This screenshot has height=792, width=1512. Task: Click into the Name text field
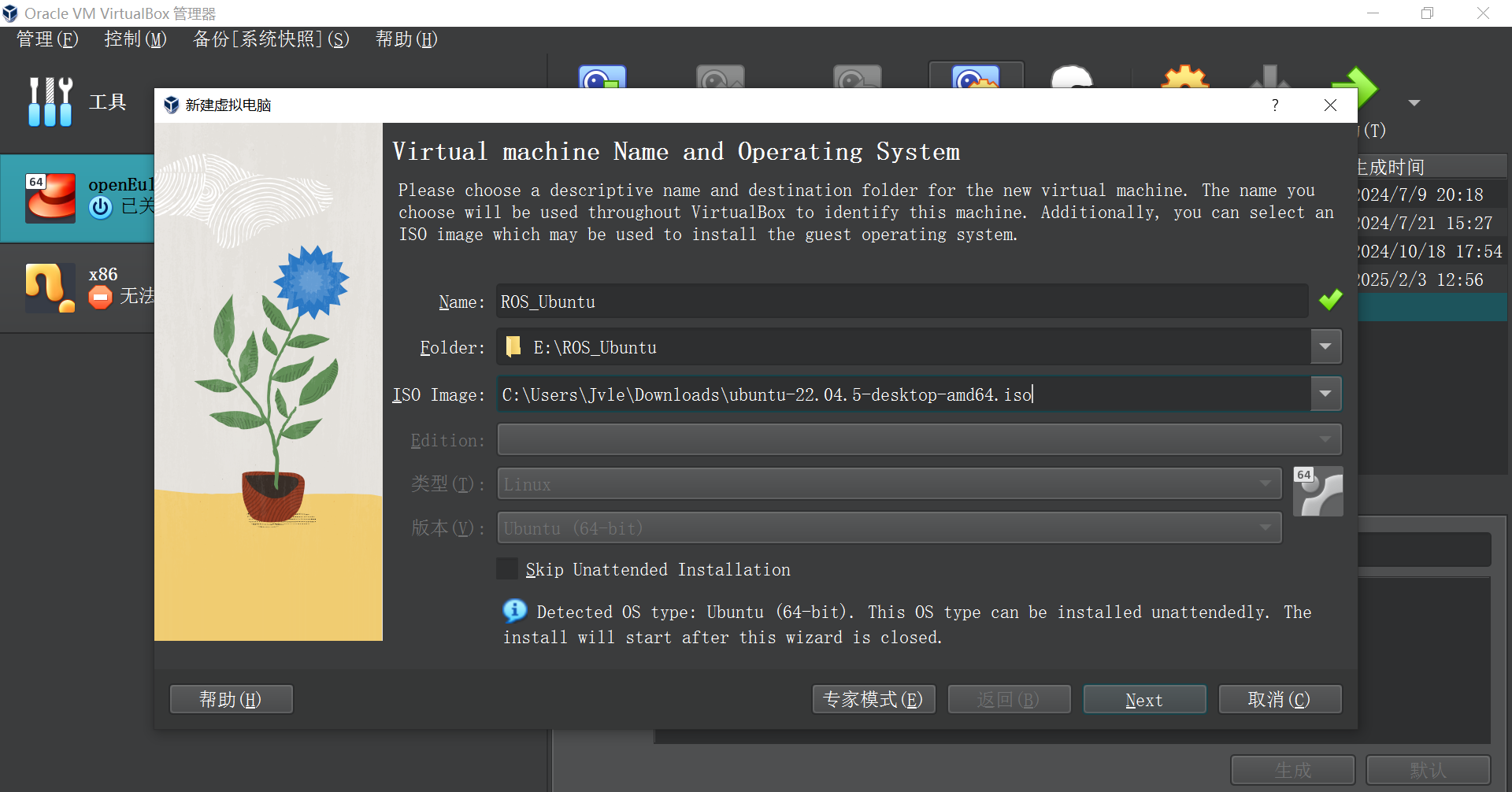coord(902,302)
